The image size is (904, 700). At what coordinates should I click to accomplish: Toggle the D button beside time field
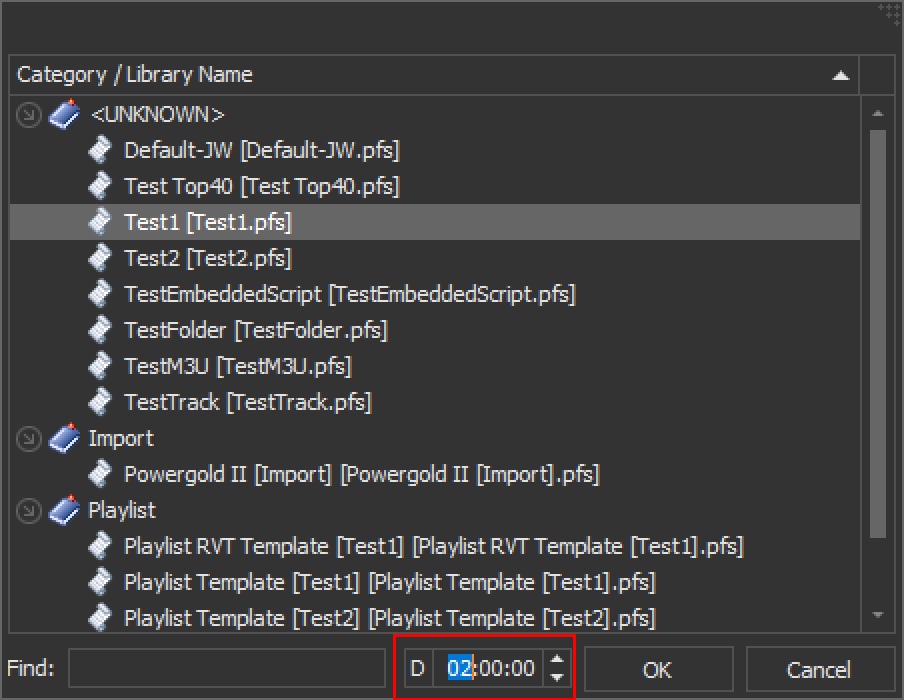(x=418, y=668)
